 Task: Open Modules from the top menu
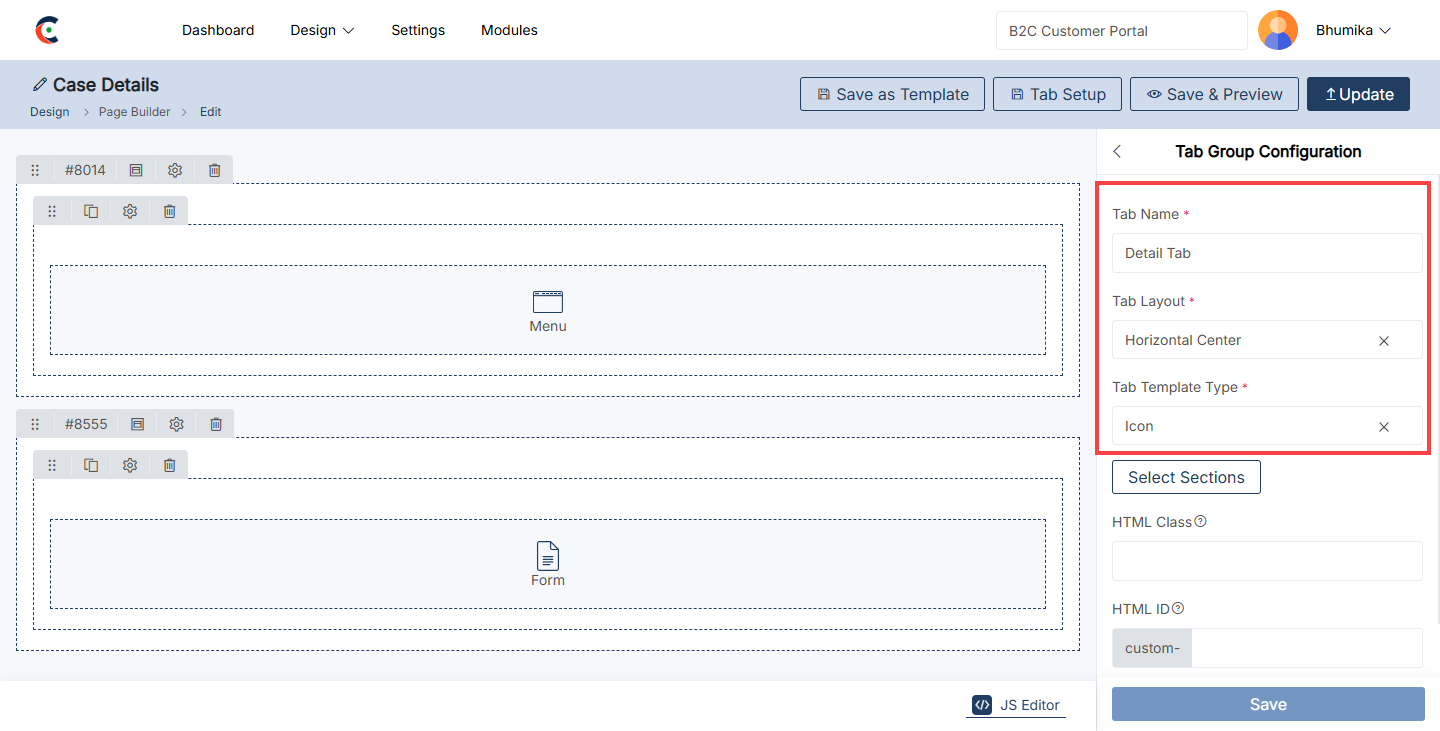pyautogui.click(x=509, y=30)
